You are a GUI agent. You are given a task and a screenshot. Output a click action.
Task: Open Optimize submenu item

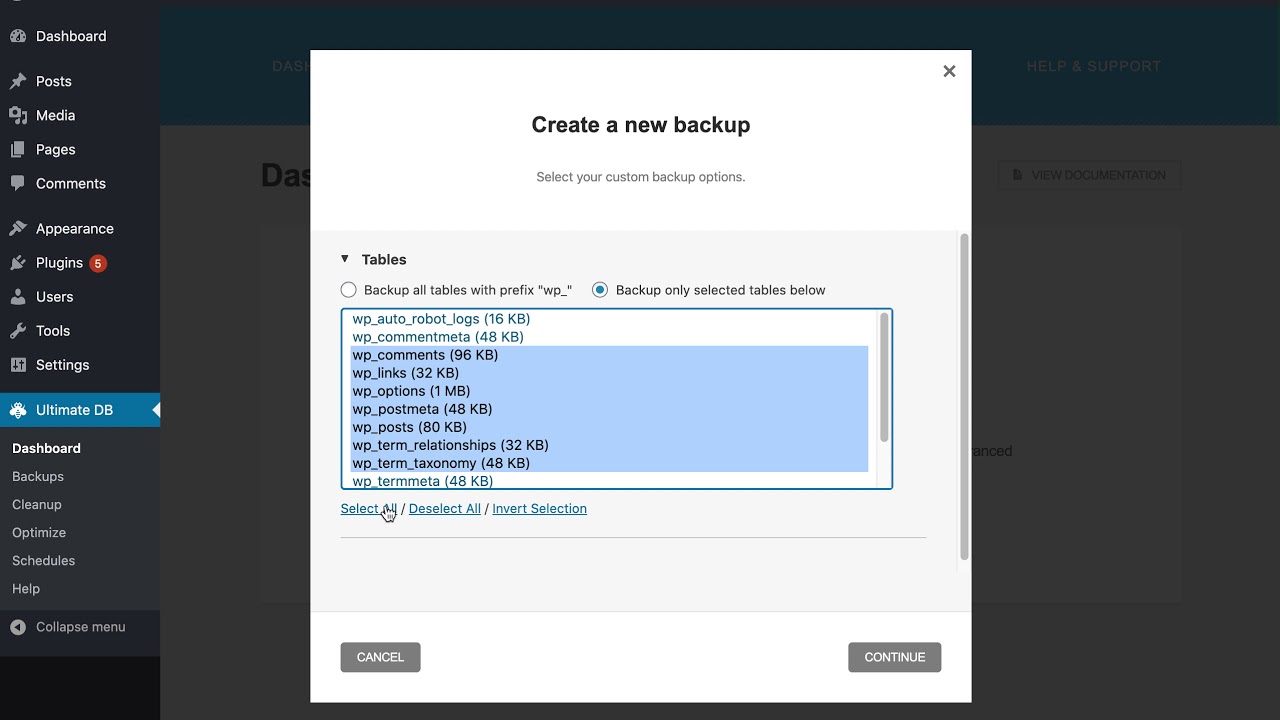pyautogui.click(x=39, y=532)
